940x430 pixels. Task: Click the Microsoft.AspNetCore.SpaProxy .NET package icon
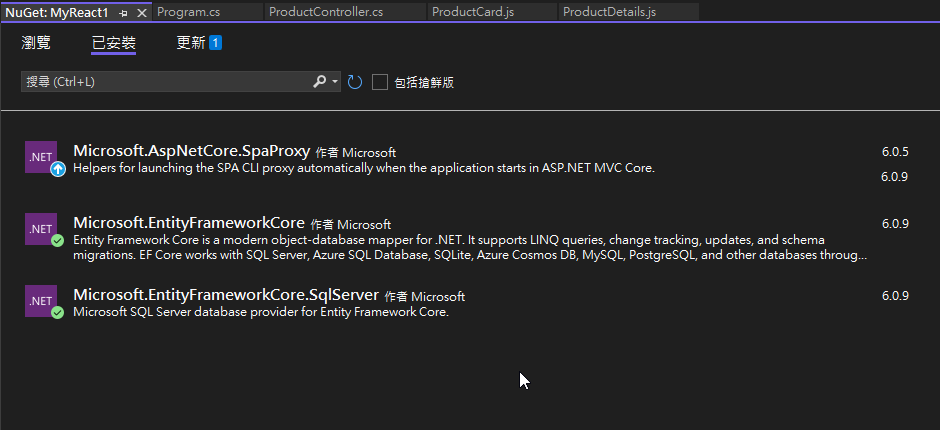(41, 157)
